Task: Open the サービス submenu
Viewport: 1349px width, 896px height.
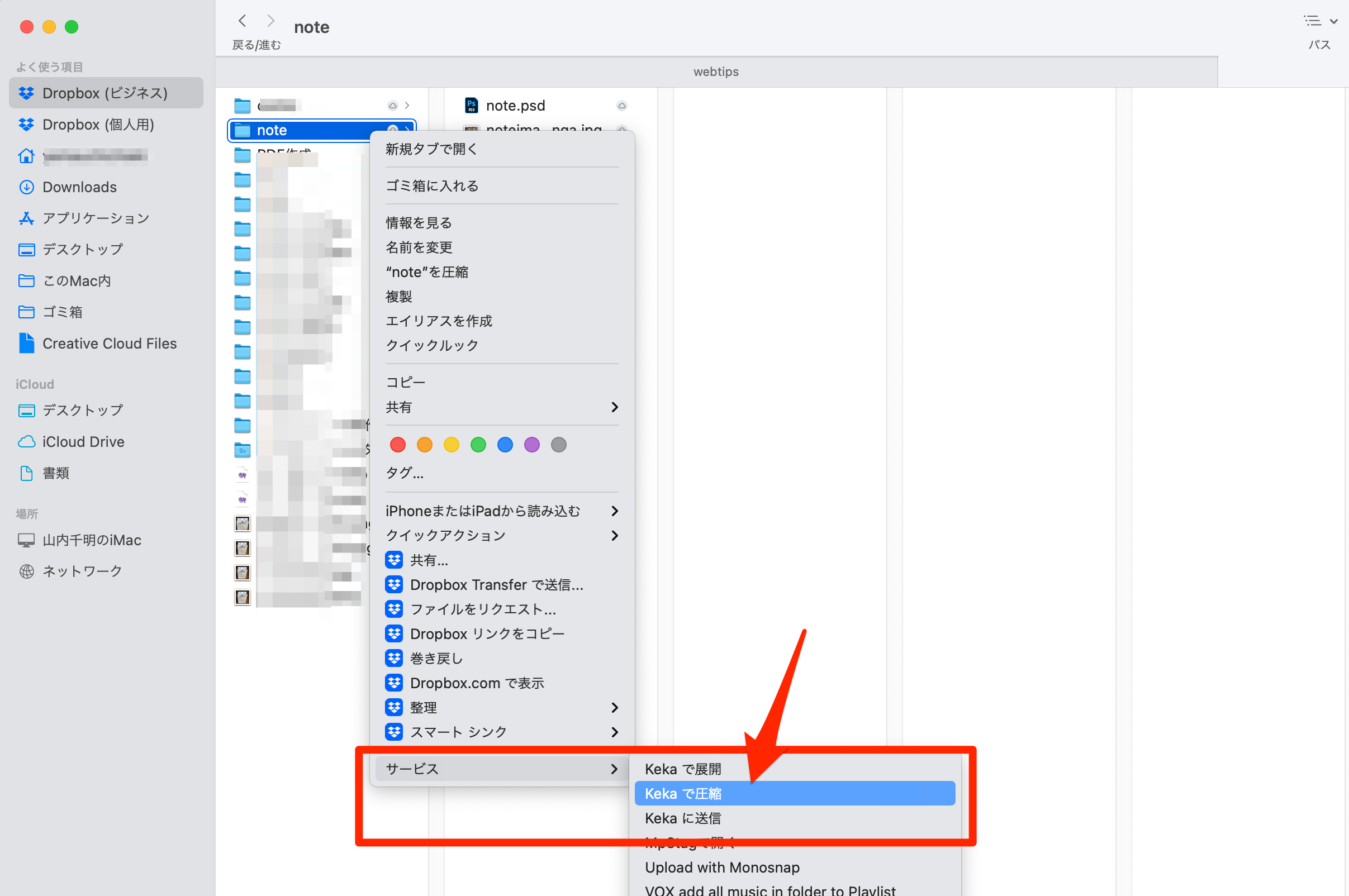Action: click(x=502, y=769)
